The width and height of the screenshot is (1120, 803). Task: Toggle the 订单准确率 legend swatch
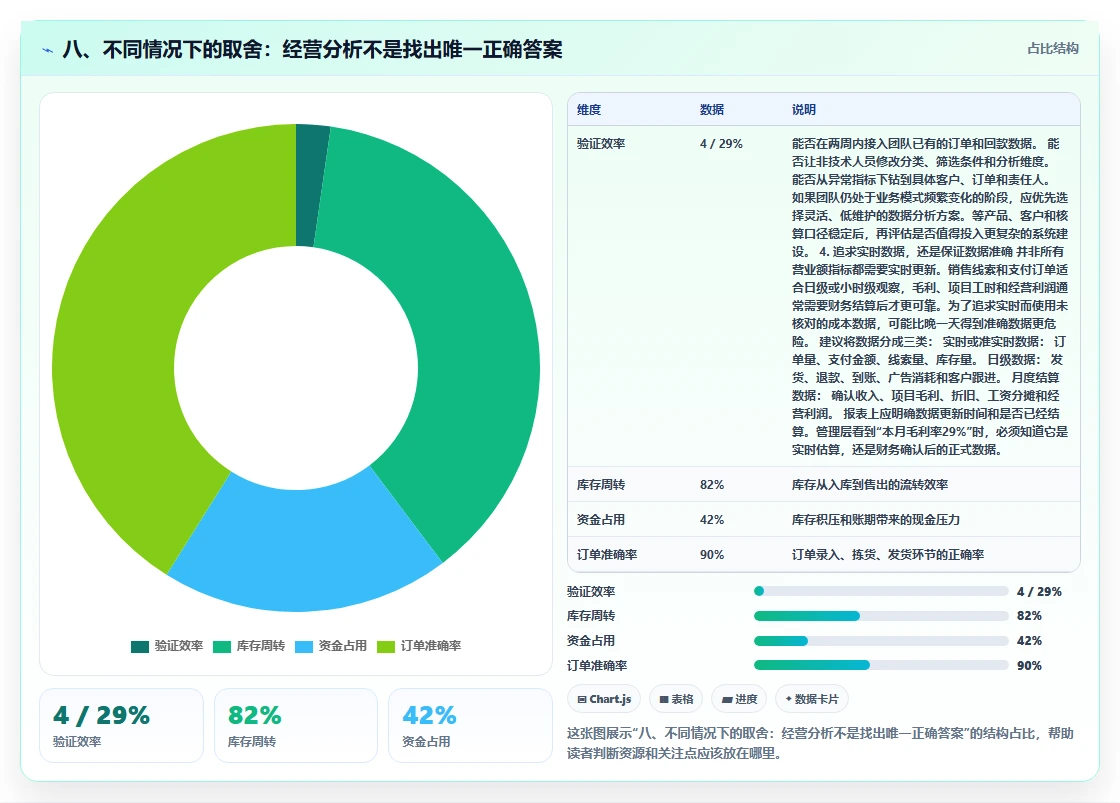(x=386, y=647)
